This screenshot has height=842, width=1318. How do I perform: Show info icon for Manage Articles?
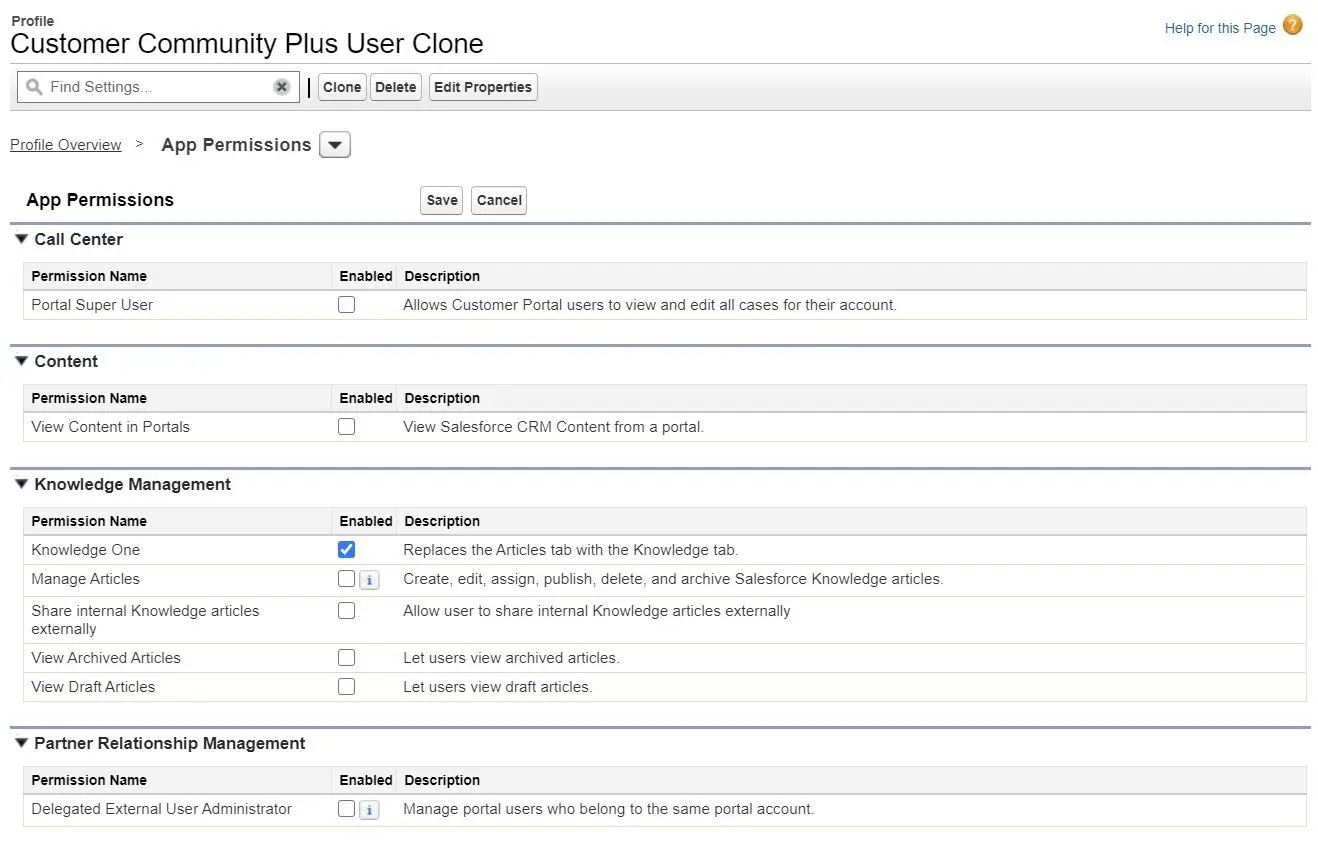(x=369, y=580)
